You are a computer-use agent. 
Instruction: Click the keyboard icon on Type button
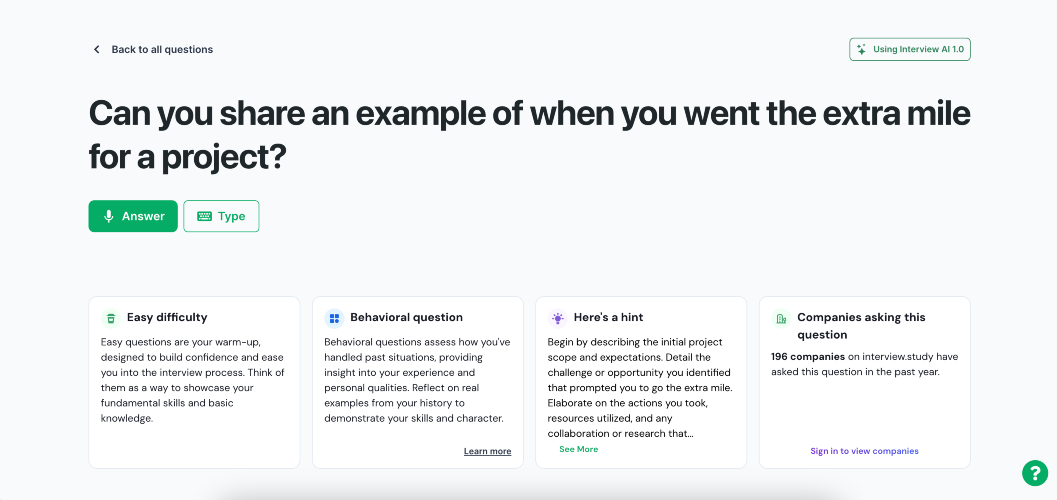pyautogui.click(x=204, y=216)
